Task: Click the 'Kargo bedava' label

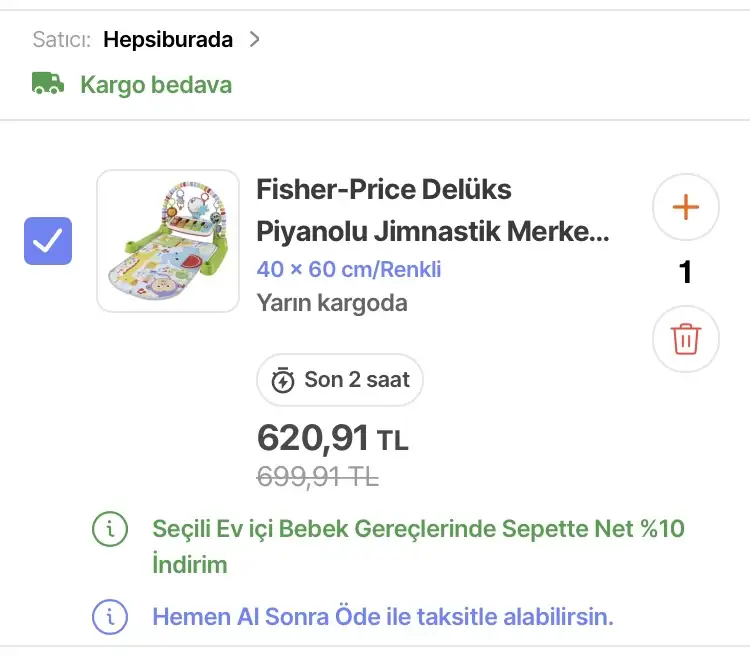Action: tap(156, 84)
